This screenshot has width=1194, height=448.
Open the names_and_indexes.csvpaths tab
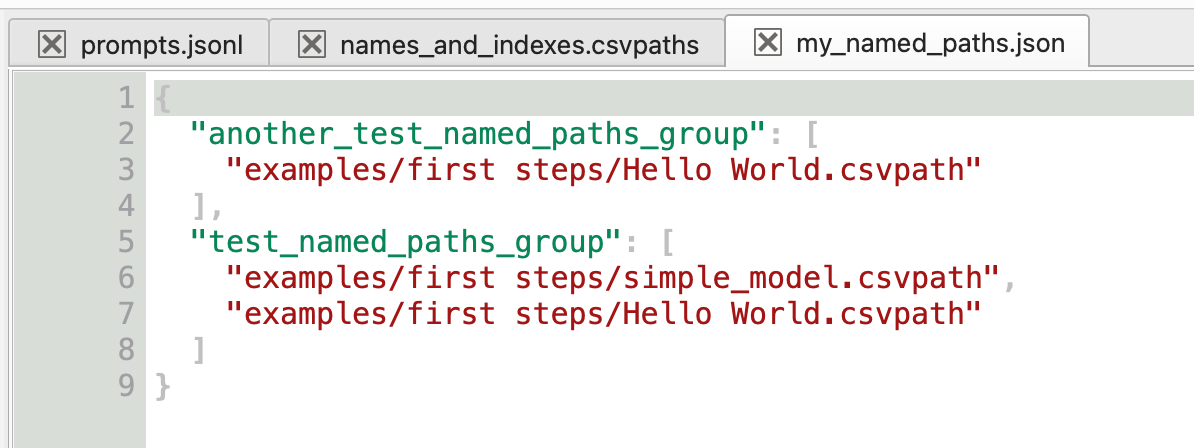pos(519,45)
